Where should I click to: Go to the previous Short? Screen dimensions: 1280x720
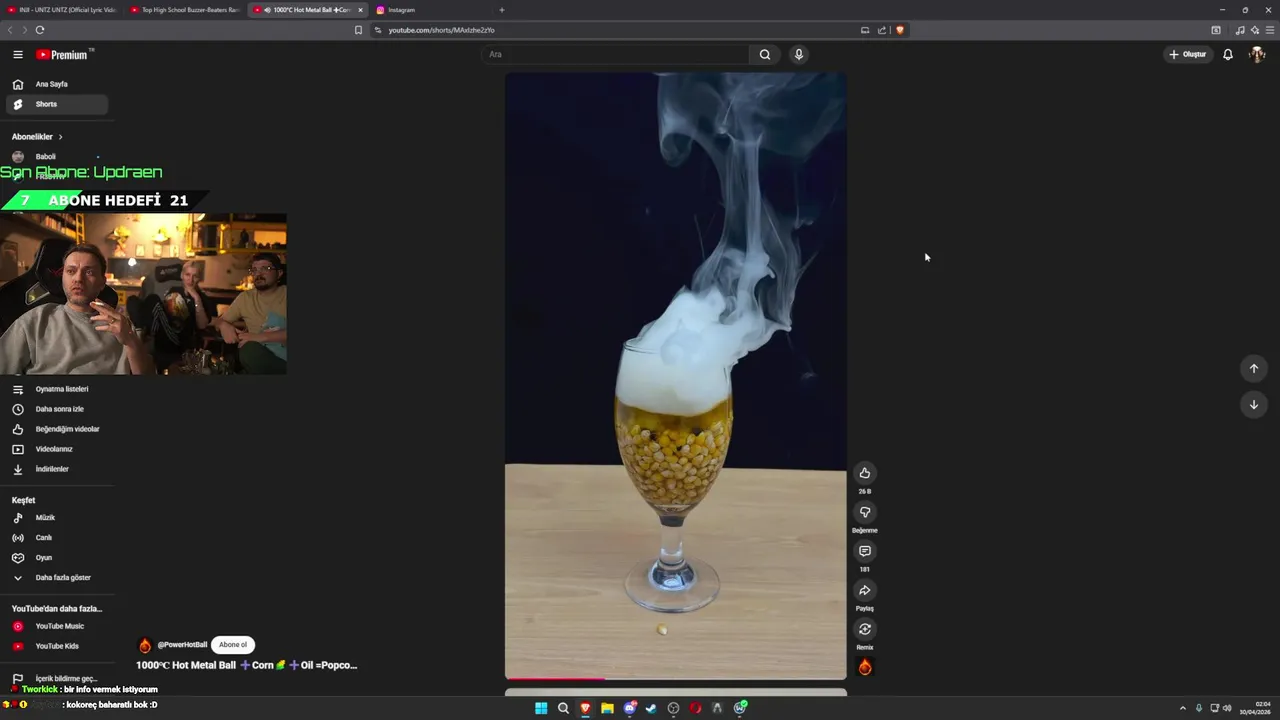pos(1254,369)
